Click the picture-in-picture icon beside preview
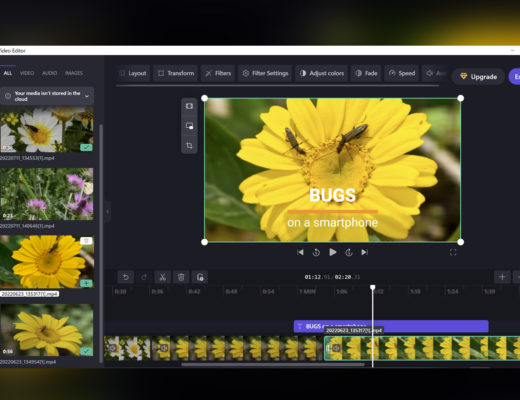The width and height of the screenshot is (520, 400). point(189,126)
